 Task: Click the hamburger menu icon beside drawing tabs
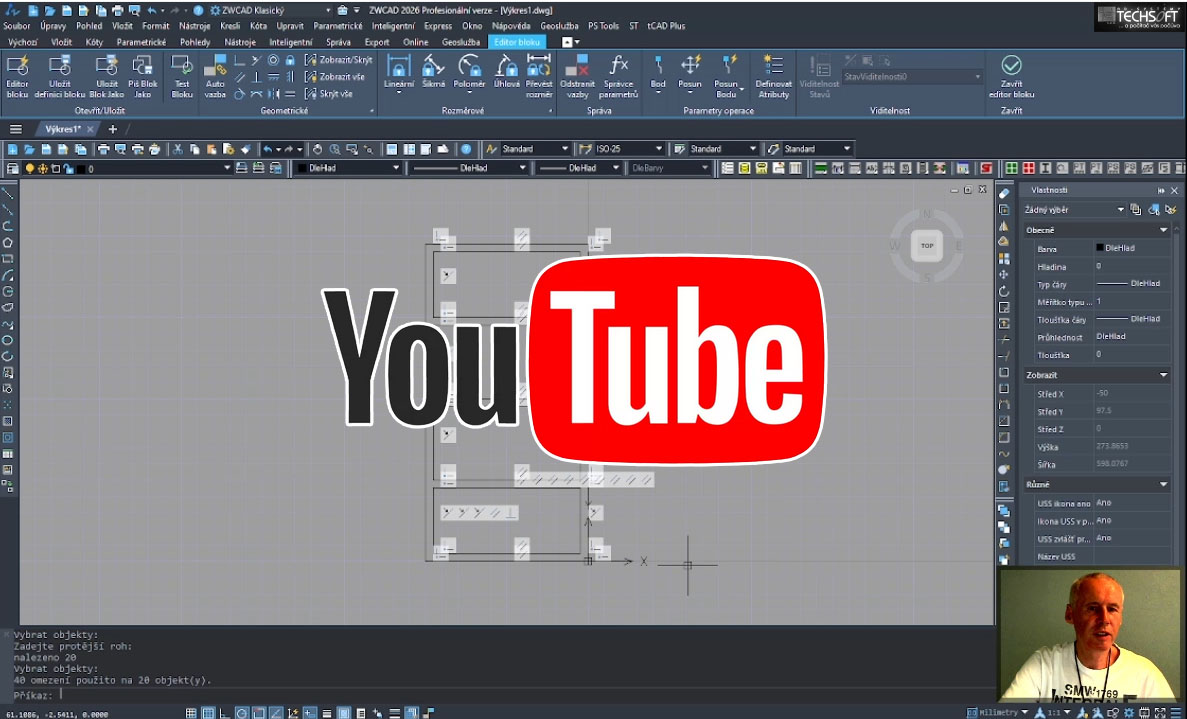[x=16, y=129]
